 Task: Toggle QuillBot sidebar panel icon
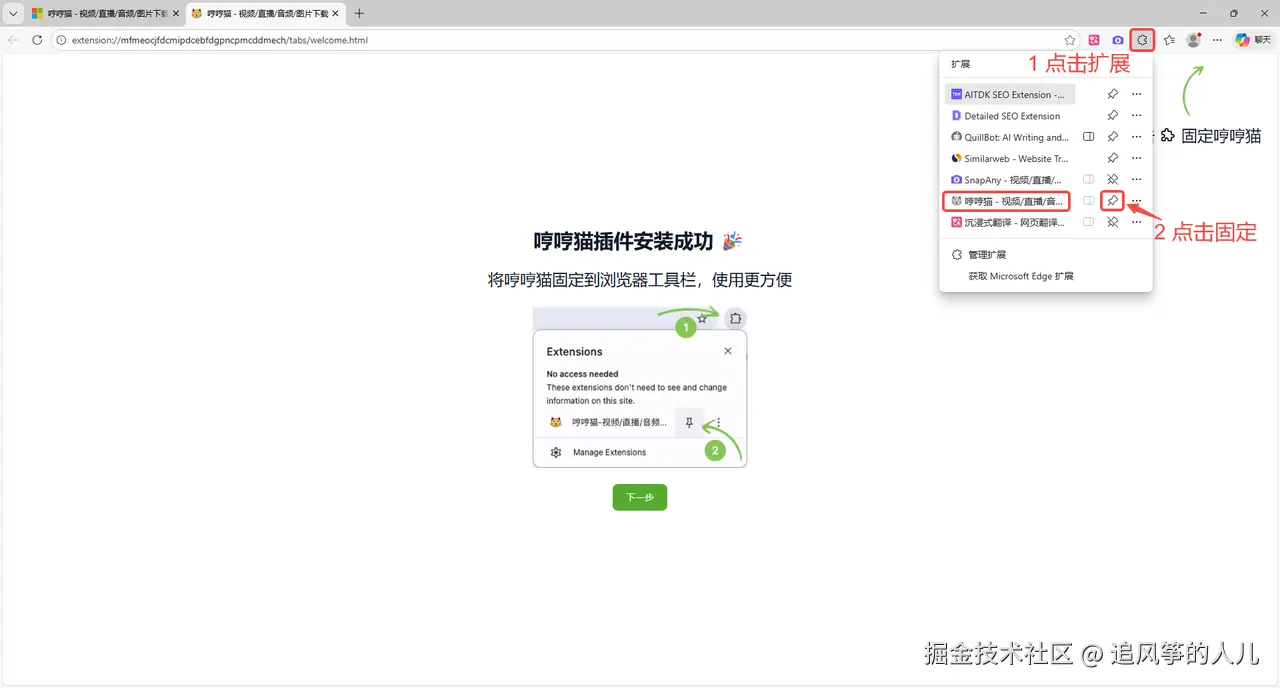tap(1088, 137)
